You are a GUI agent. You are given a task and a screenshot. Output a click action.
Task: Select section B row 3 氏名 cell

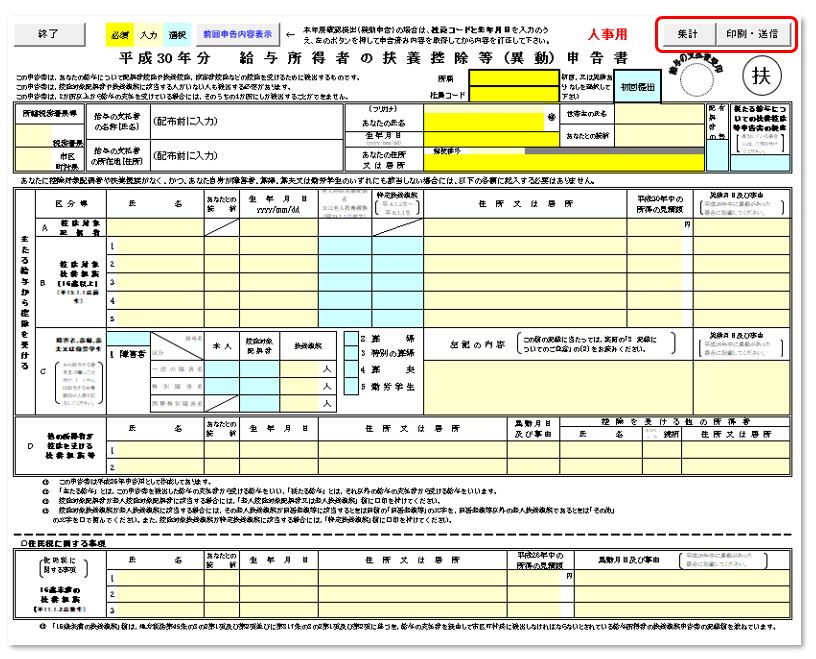(161, 283)
